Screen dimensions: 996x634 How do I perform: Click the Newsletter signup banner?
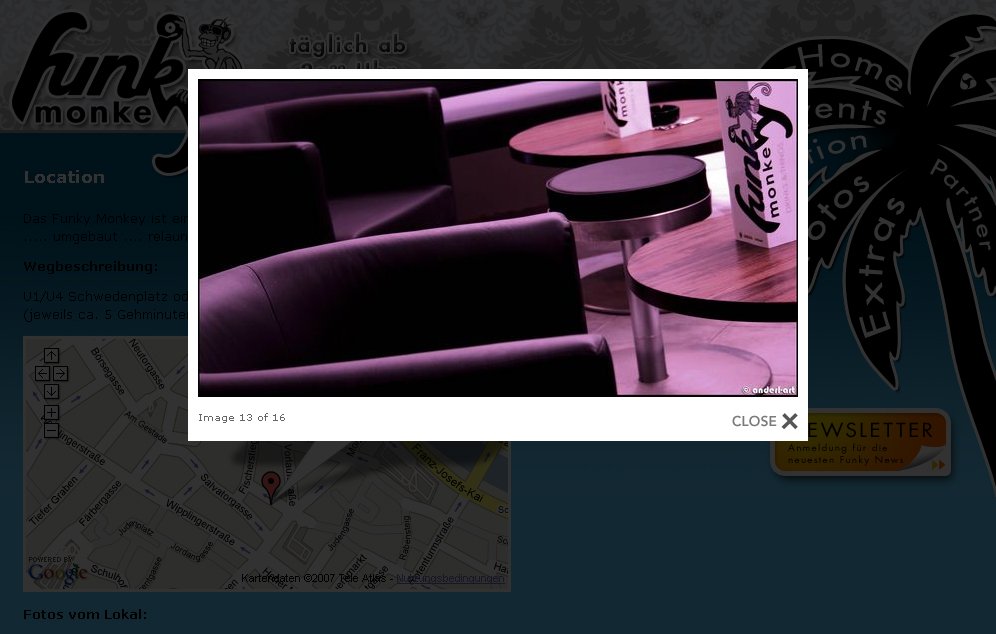click(861, 443)
